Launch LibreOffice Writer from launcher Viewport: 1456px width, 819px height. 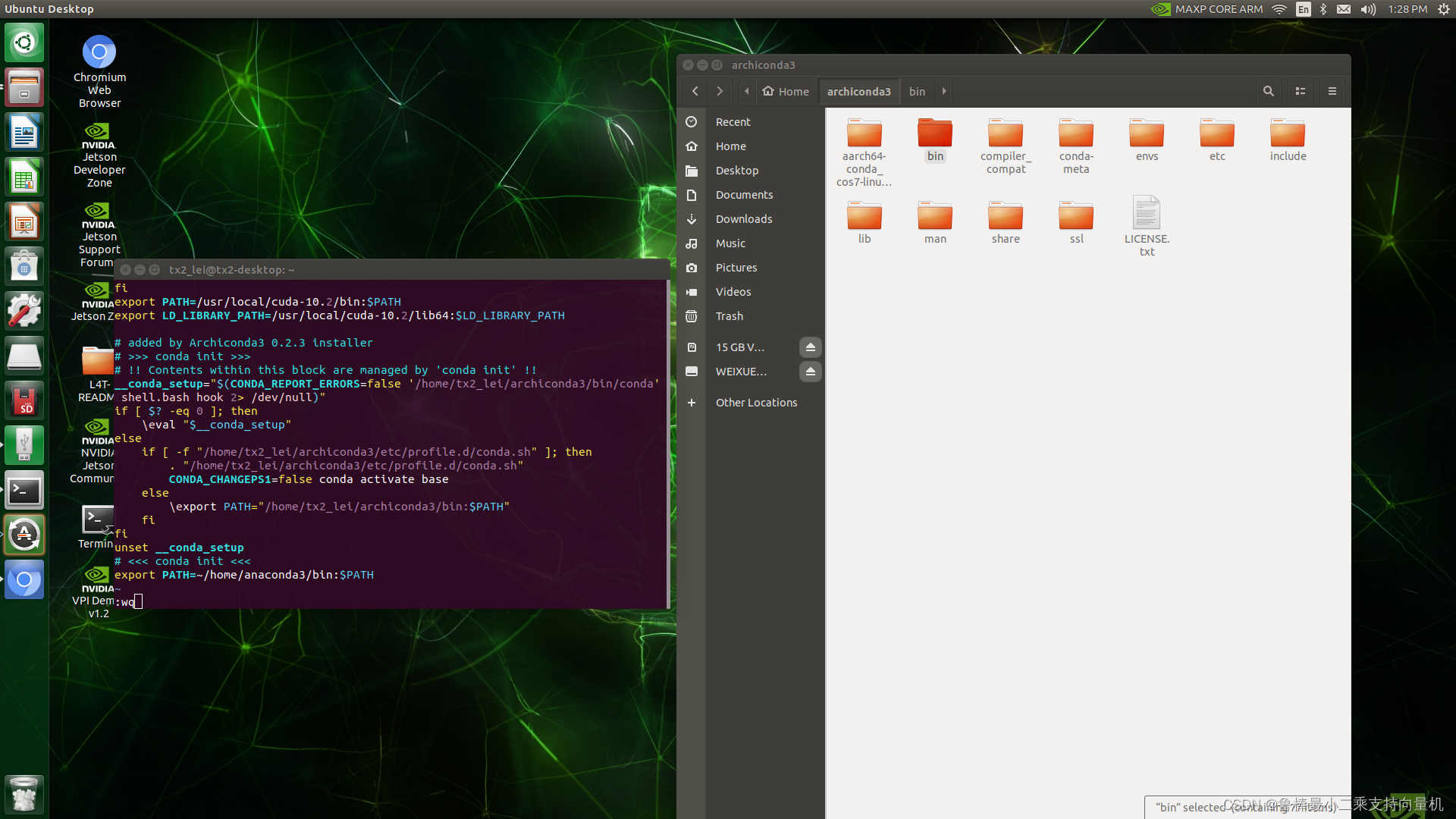point(24,132)
